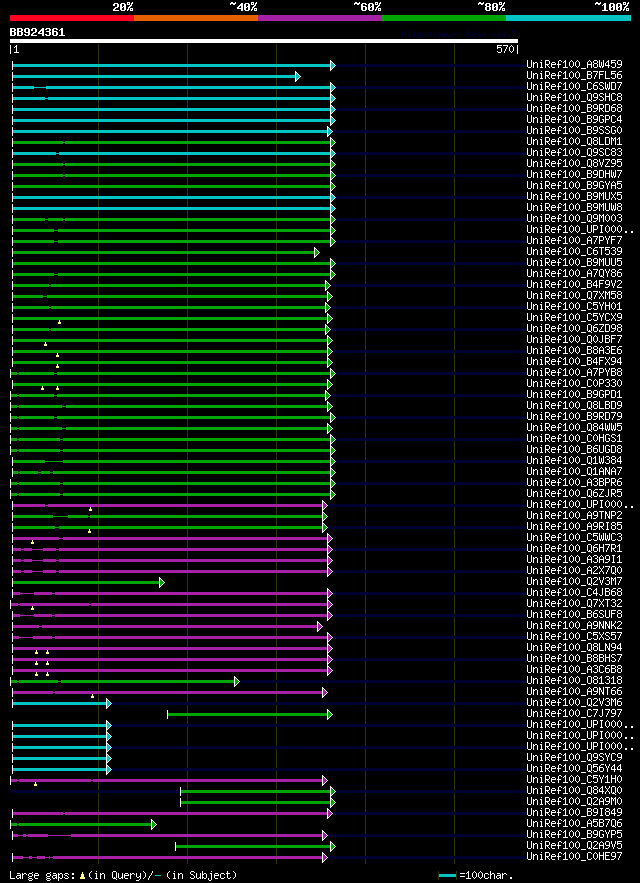
Task: Open hit UniRef100_Q9SHC8
Action: [574, 99]
